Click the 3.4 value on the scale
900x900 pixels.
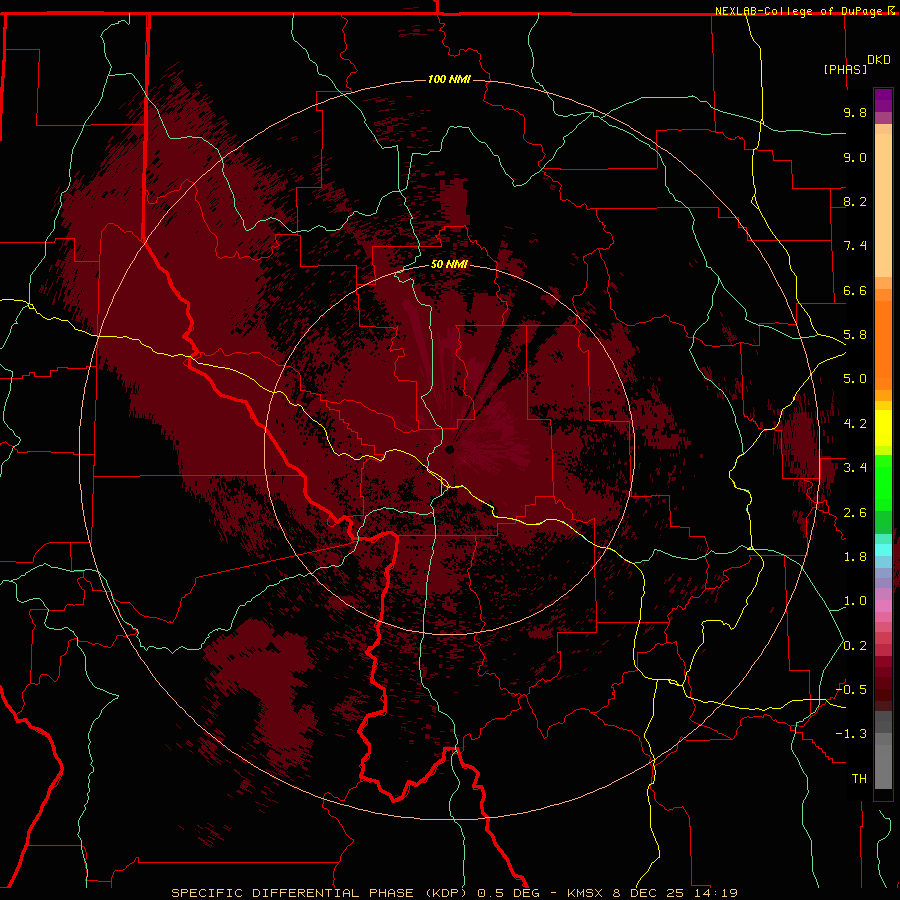click(855, 468)
